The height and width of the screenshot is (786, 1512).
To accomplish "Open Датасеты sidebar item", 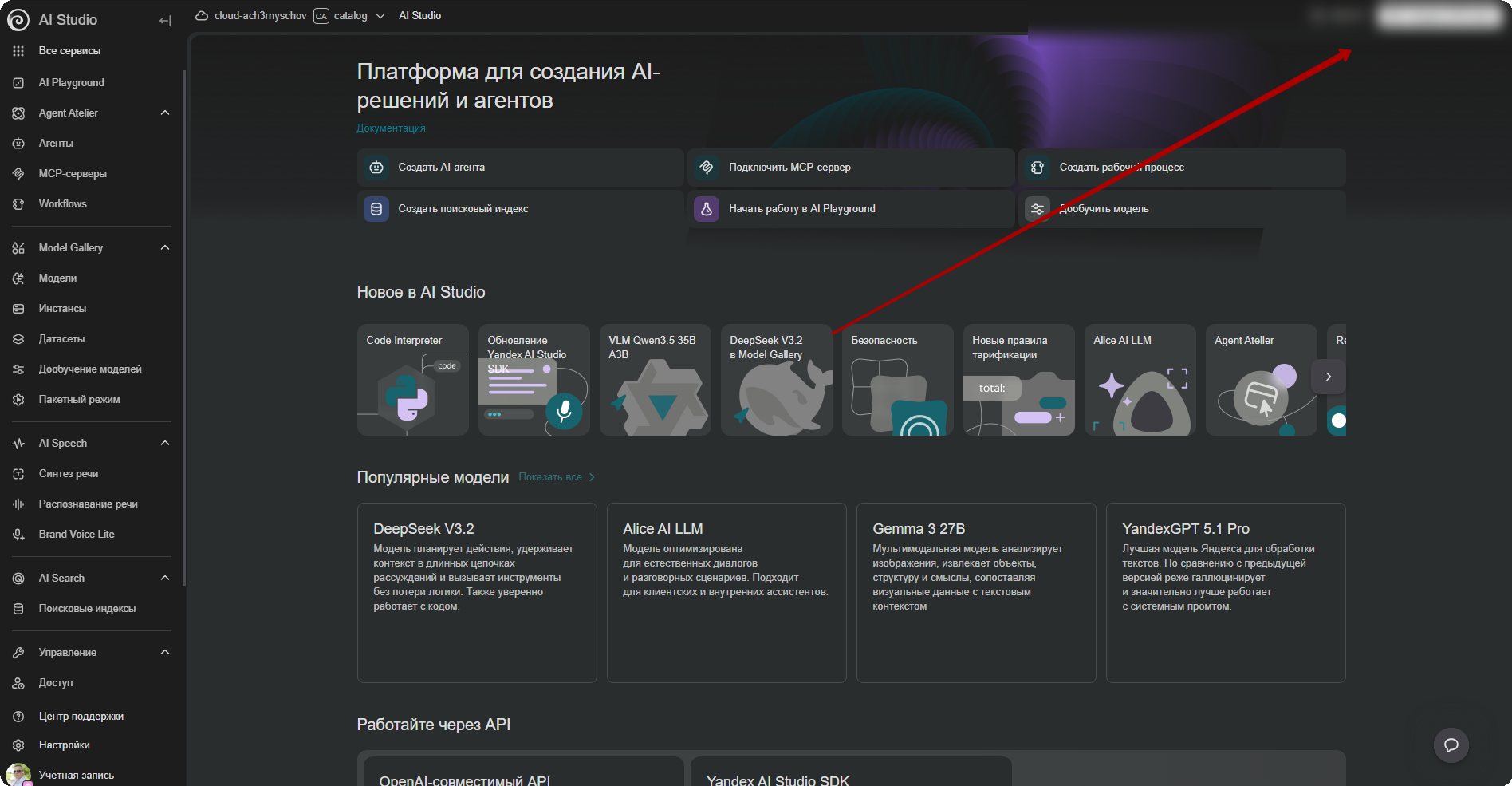I will tap(92, 339).
